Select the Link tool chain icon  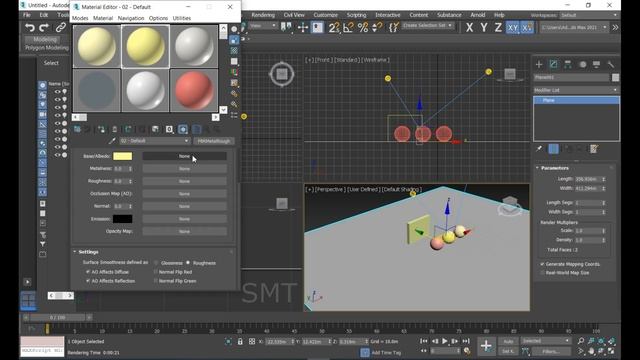[x=61, y=27]
